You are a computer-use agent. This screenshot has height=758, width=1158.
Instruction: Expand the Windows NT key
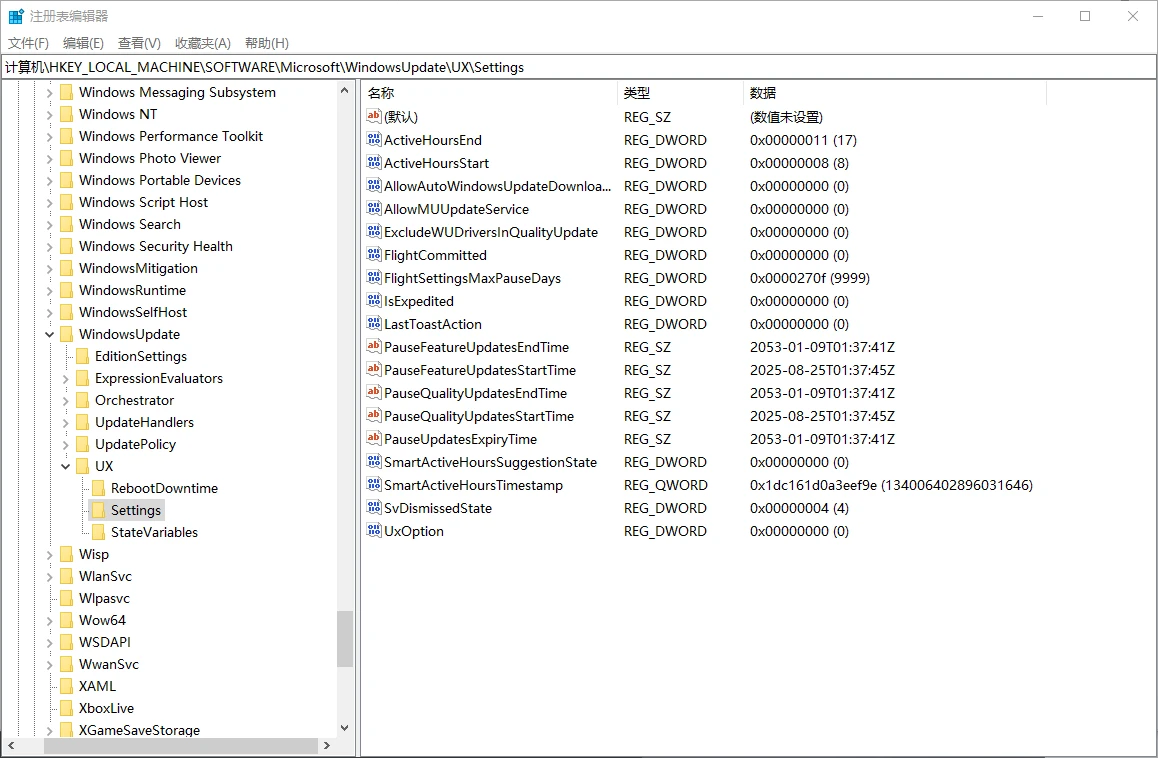tap(49, 115)
